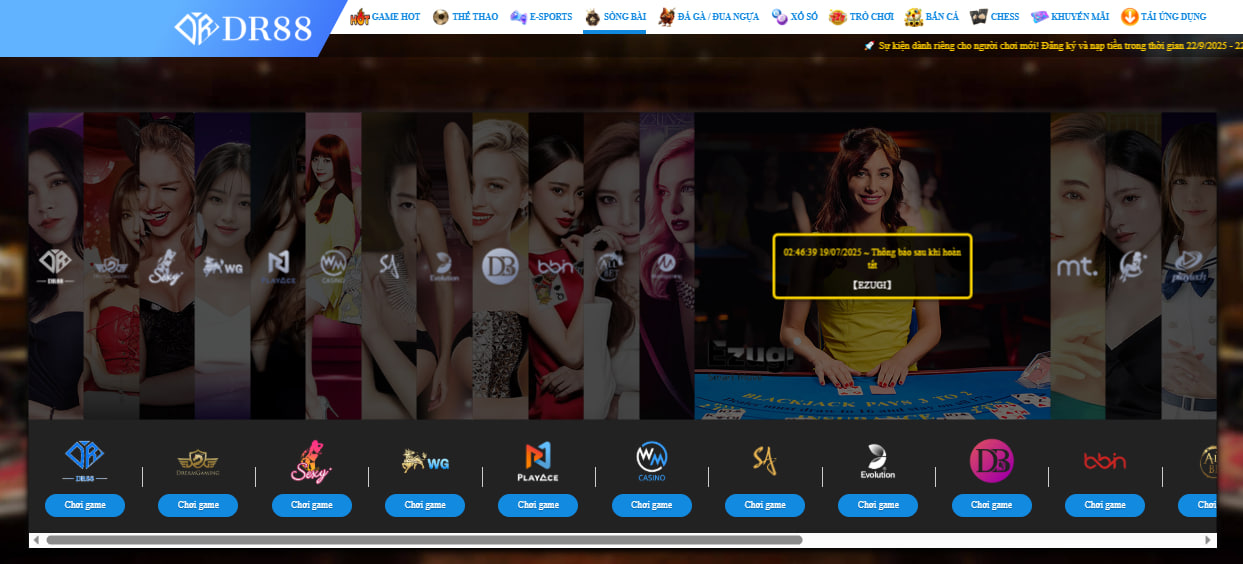The image size is (1243, 564).
Task: Open the GAME HOT menu
Action: (385, 17)
